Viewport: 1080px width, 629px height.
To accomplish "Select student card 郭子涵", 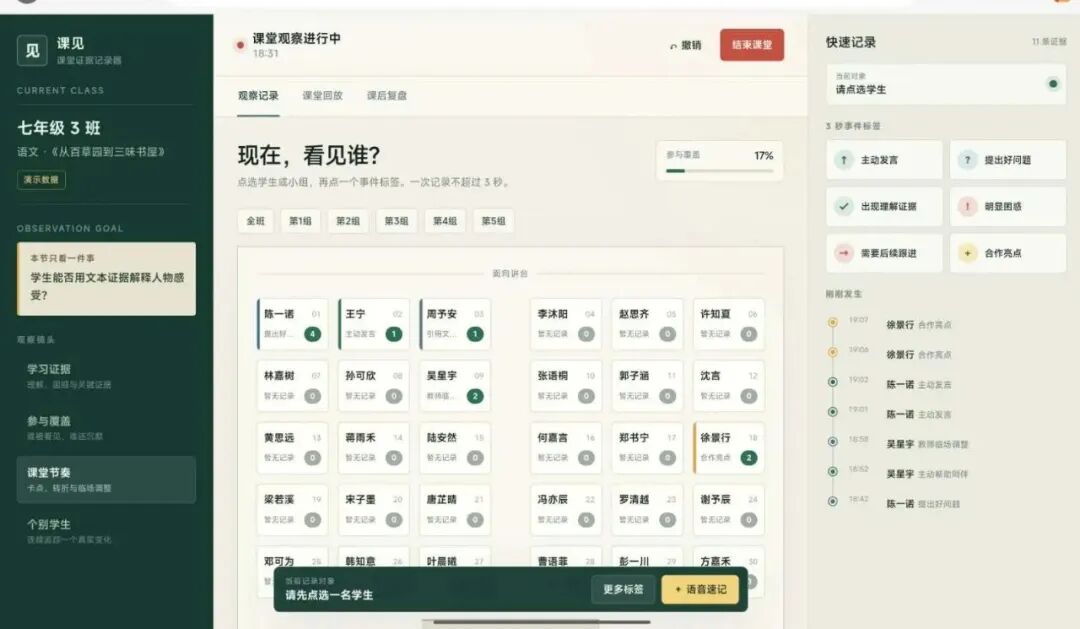I will click(x=647, y=386).
